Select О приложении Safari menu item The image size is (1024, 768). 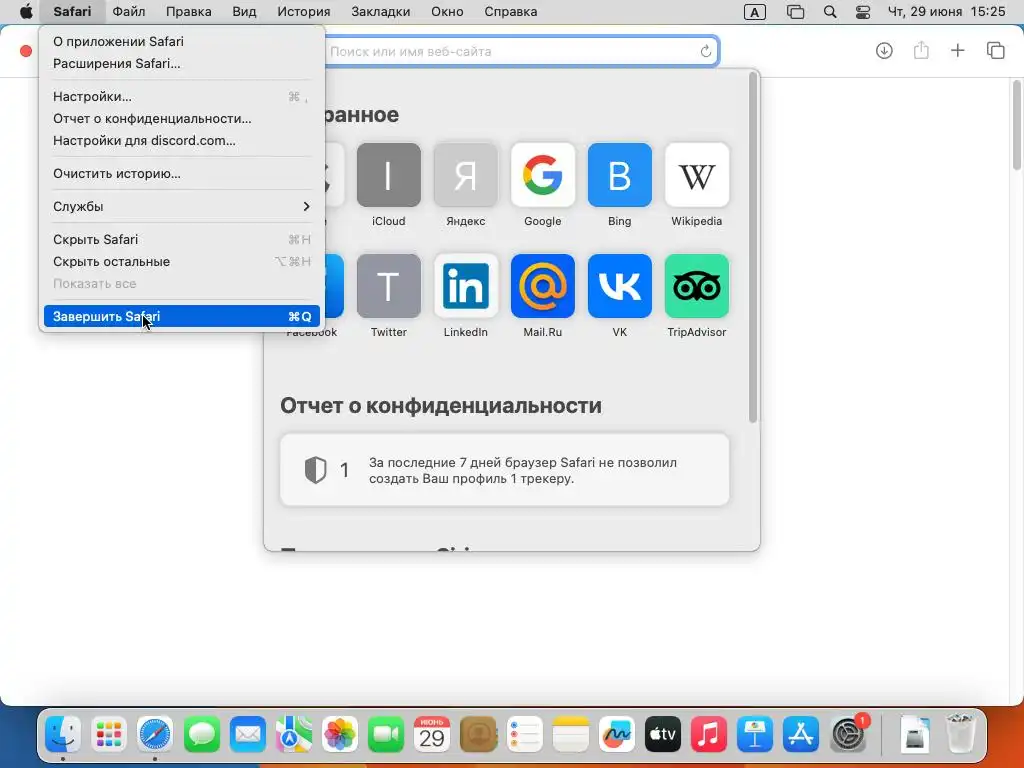(182, 41)
